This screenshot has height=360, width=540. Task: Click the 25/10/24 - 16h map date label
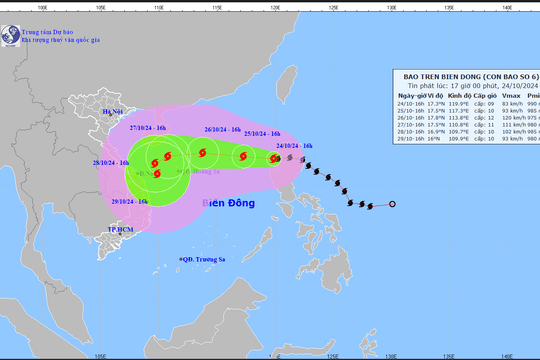[262, 134]
